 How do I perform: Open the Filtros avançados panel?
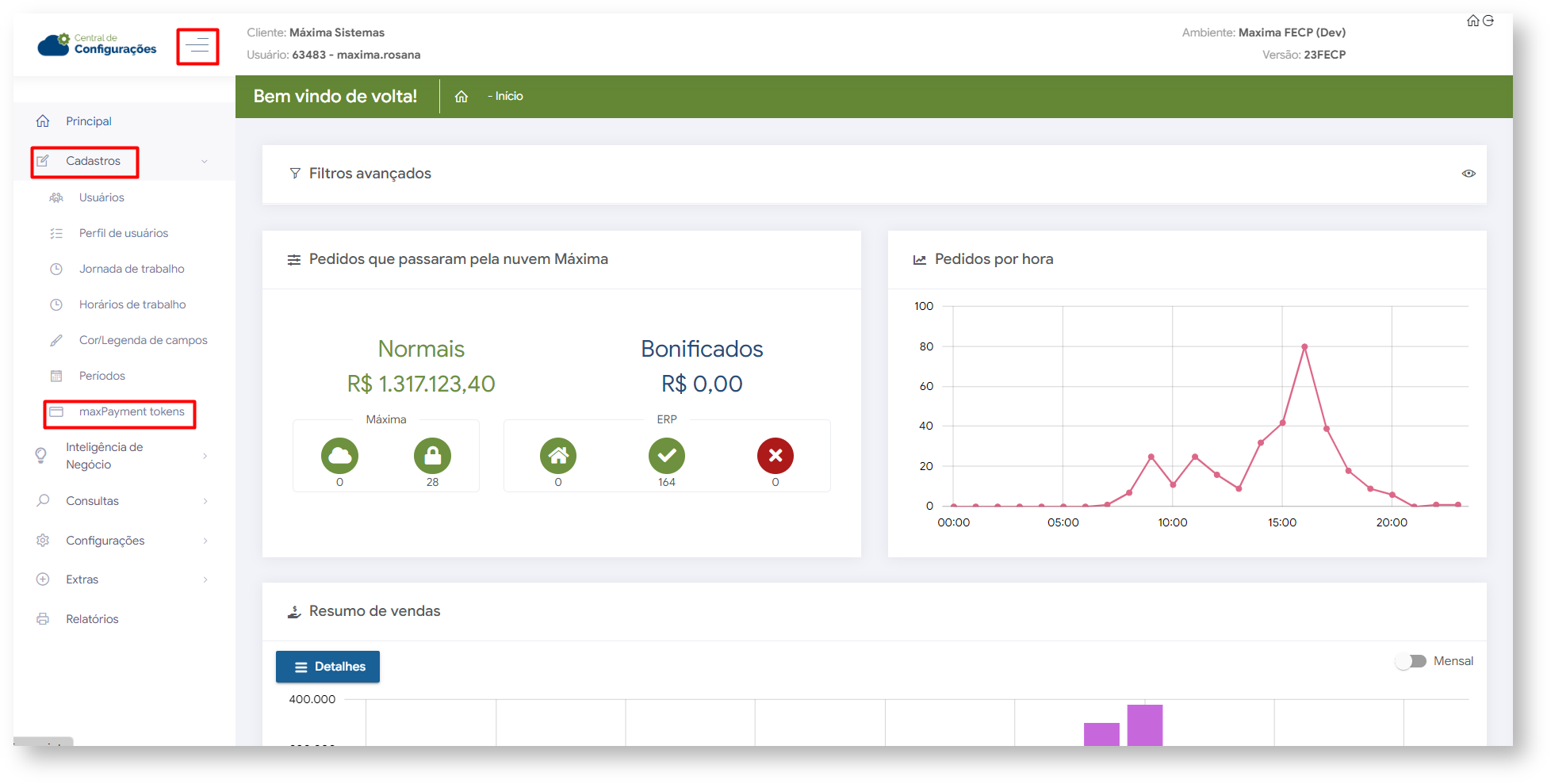tap(370, 174)
